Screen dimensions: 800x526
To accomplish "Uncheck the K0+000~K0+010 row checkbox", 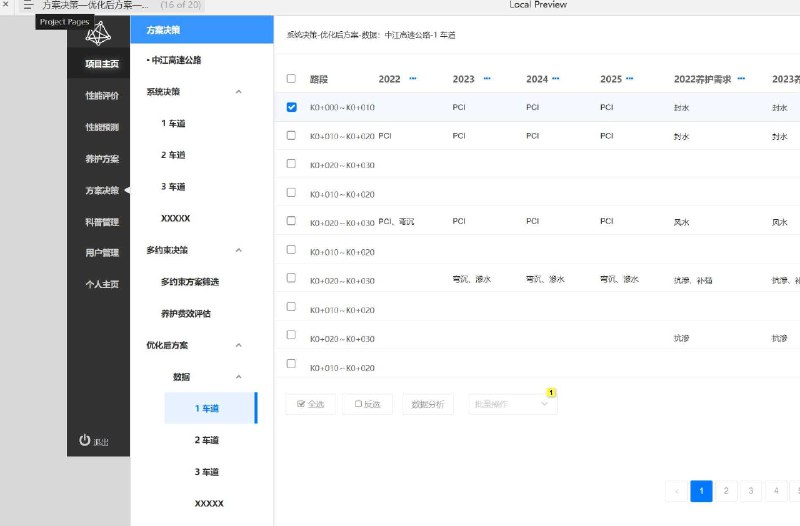I will click(x=291, y=107).
